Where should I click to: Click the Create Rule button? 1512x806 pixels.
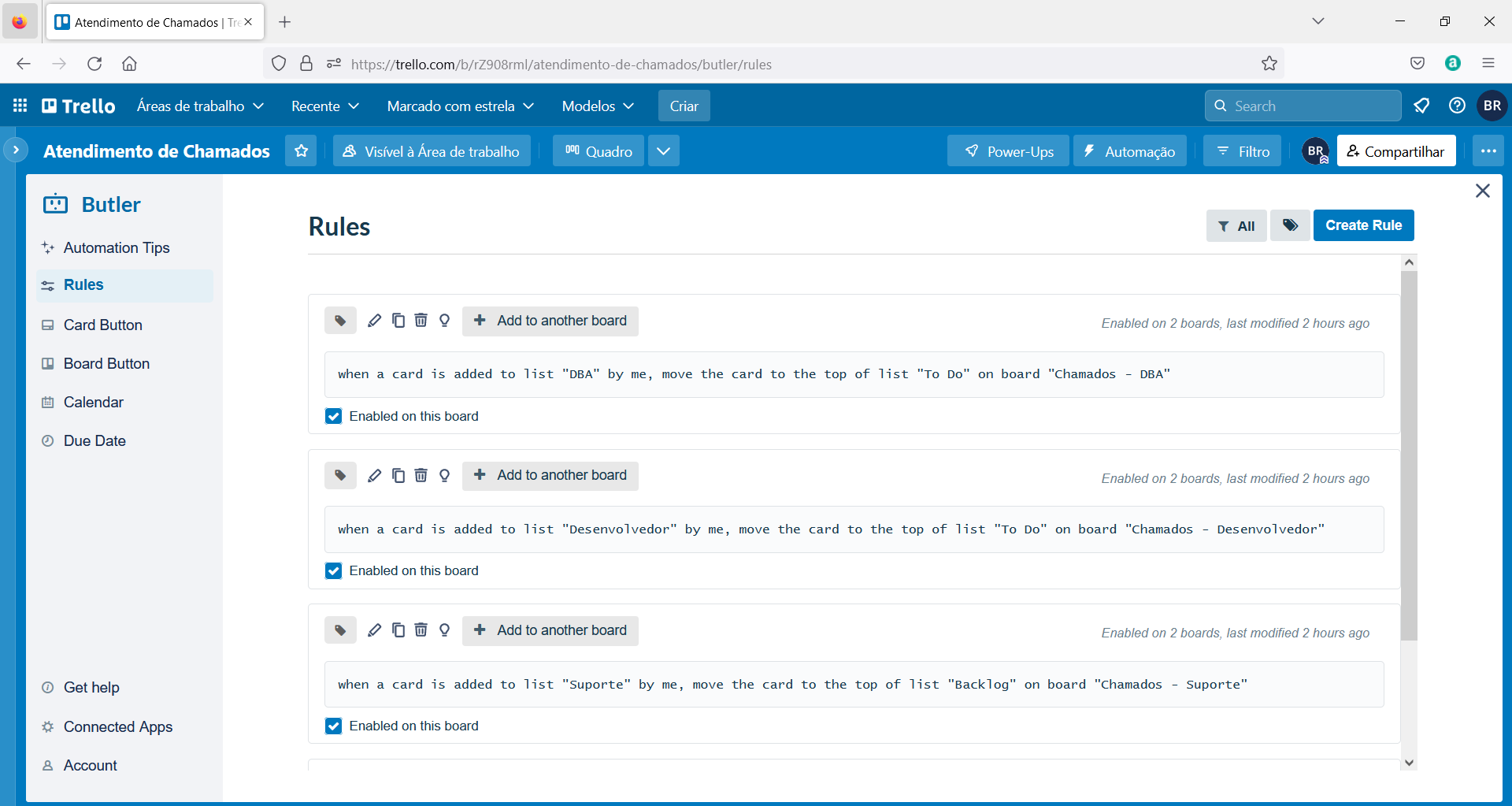(x=1363, y=225)
